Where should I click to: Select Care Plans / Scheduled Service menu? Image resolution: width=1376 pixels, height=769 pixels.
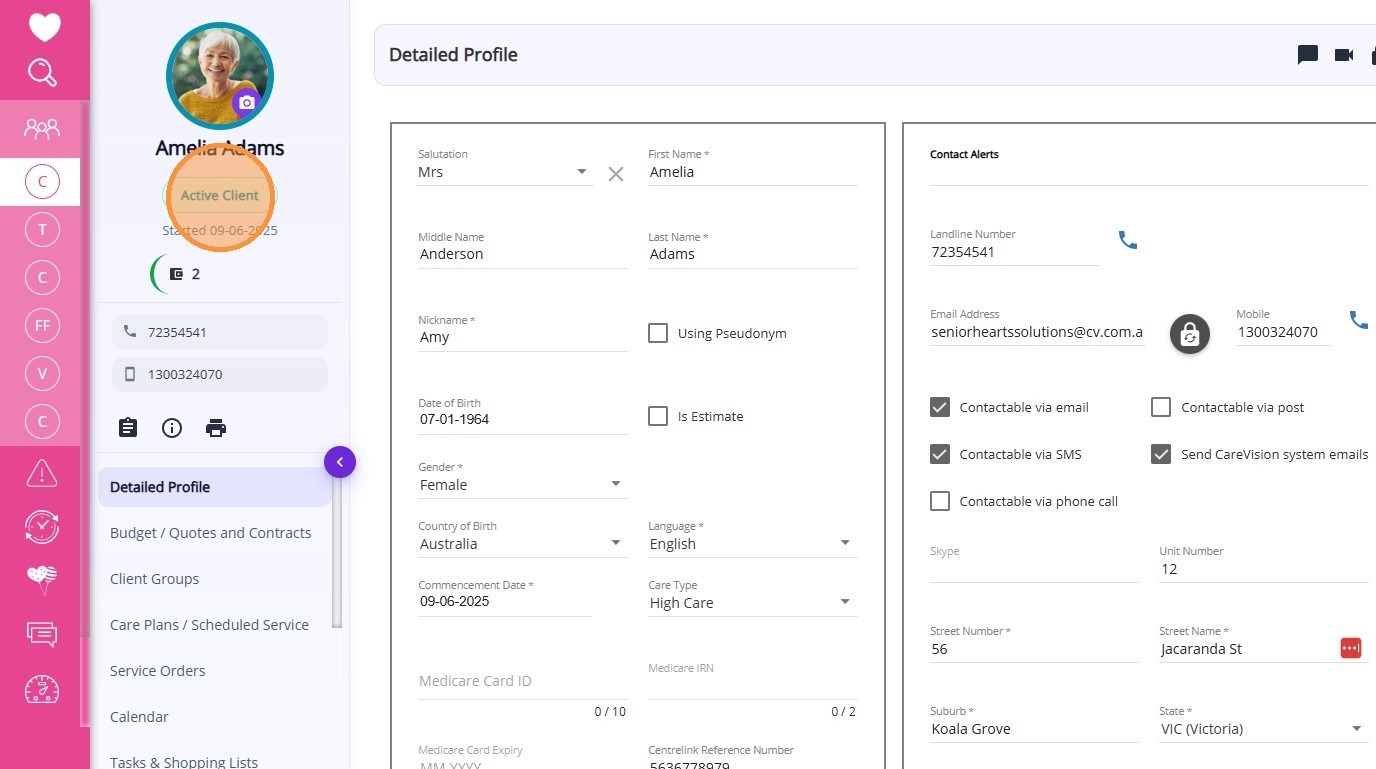(209, 625)
